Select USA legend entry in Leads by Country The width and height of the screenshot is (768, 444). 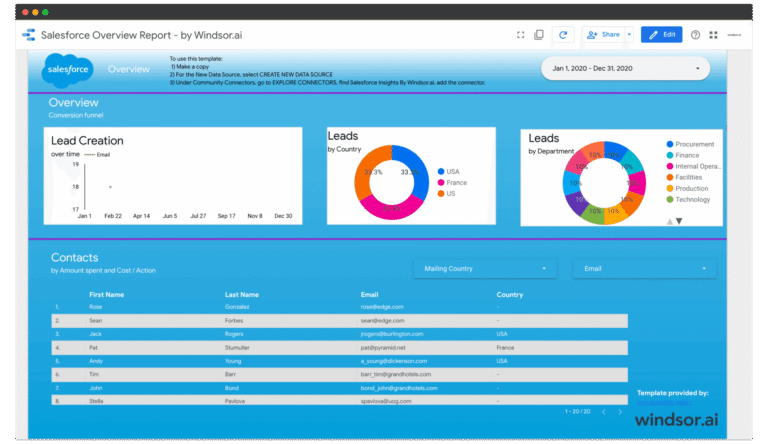tap(448, 172)
